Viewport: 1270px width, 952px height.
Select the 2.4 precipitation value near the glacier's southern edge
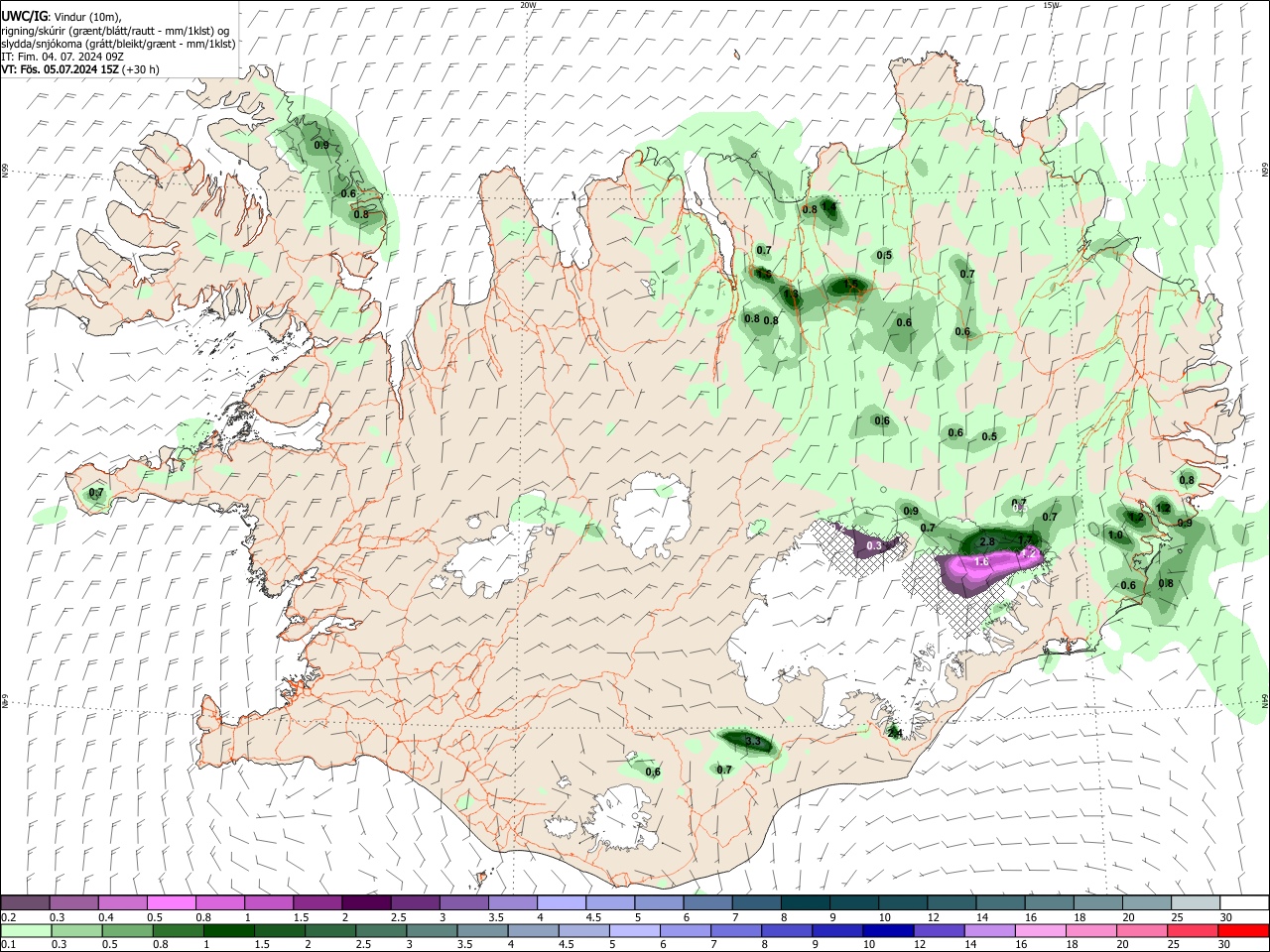point(894,733)
